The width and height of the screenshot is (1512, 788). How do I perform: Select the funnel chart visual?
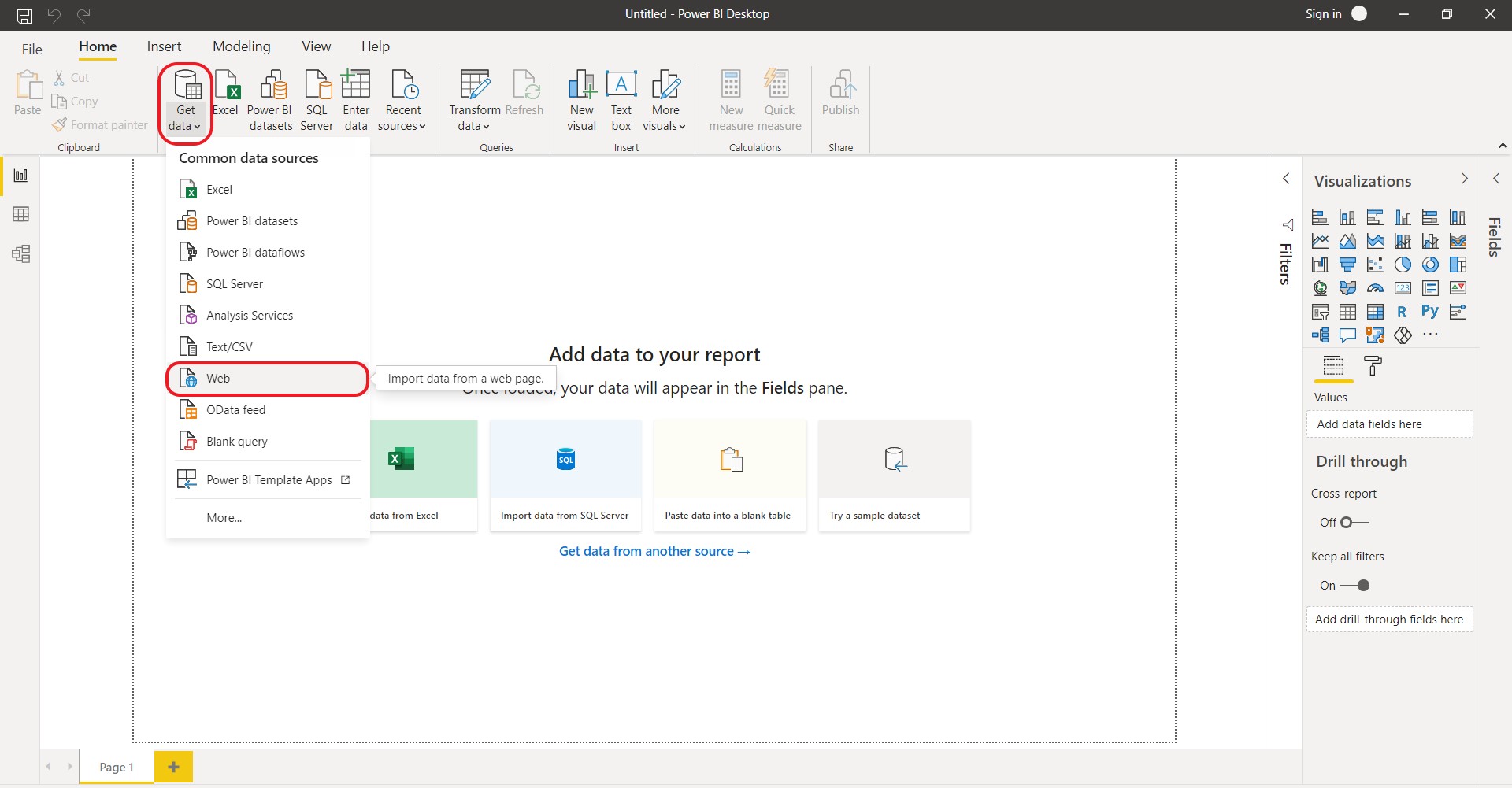pos(1348,265)
